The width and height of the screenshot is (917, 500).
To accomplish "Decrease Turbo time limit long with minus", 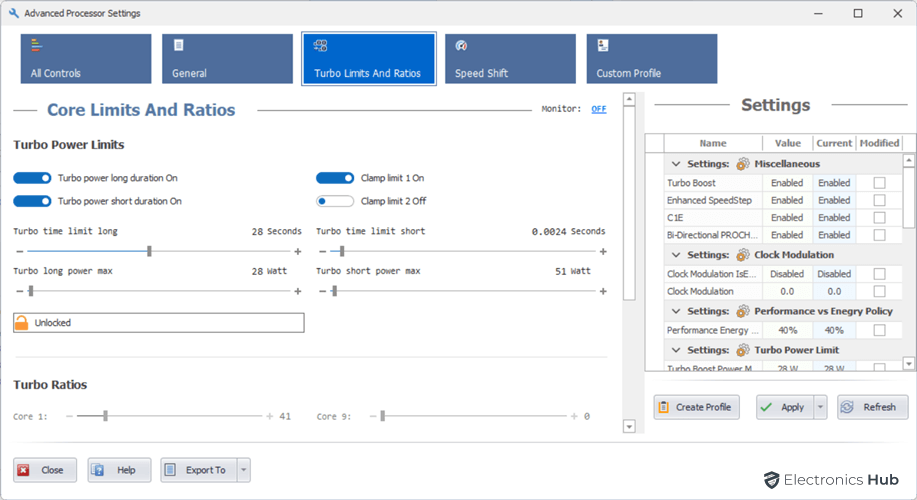I will (x=20, y=251).
